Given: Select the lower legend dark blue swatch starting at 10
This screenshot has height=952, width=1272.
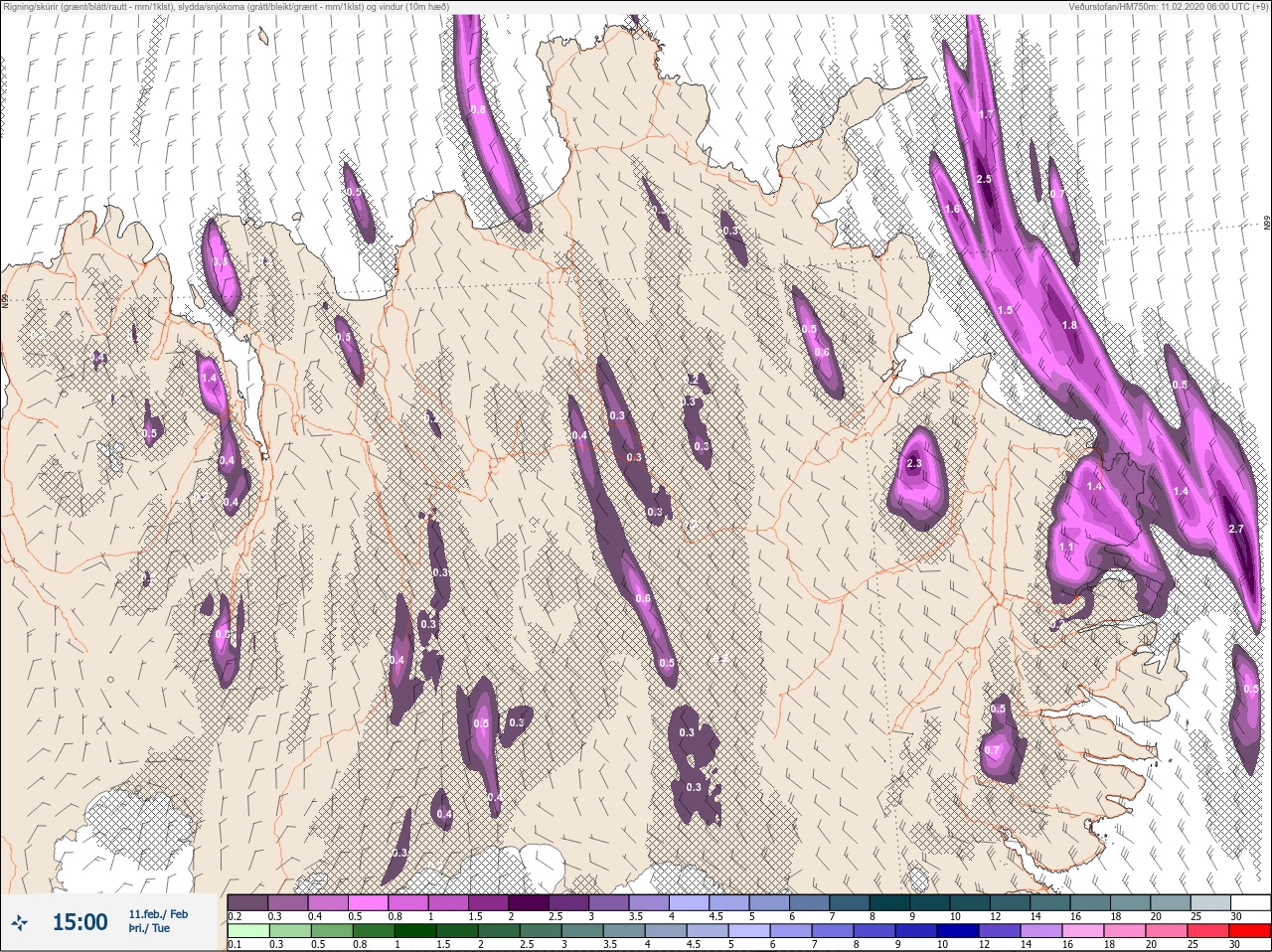Looking at the screenshot, I should click(x=958, y=931).
